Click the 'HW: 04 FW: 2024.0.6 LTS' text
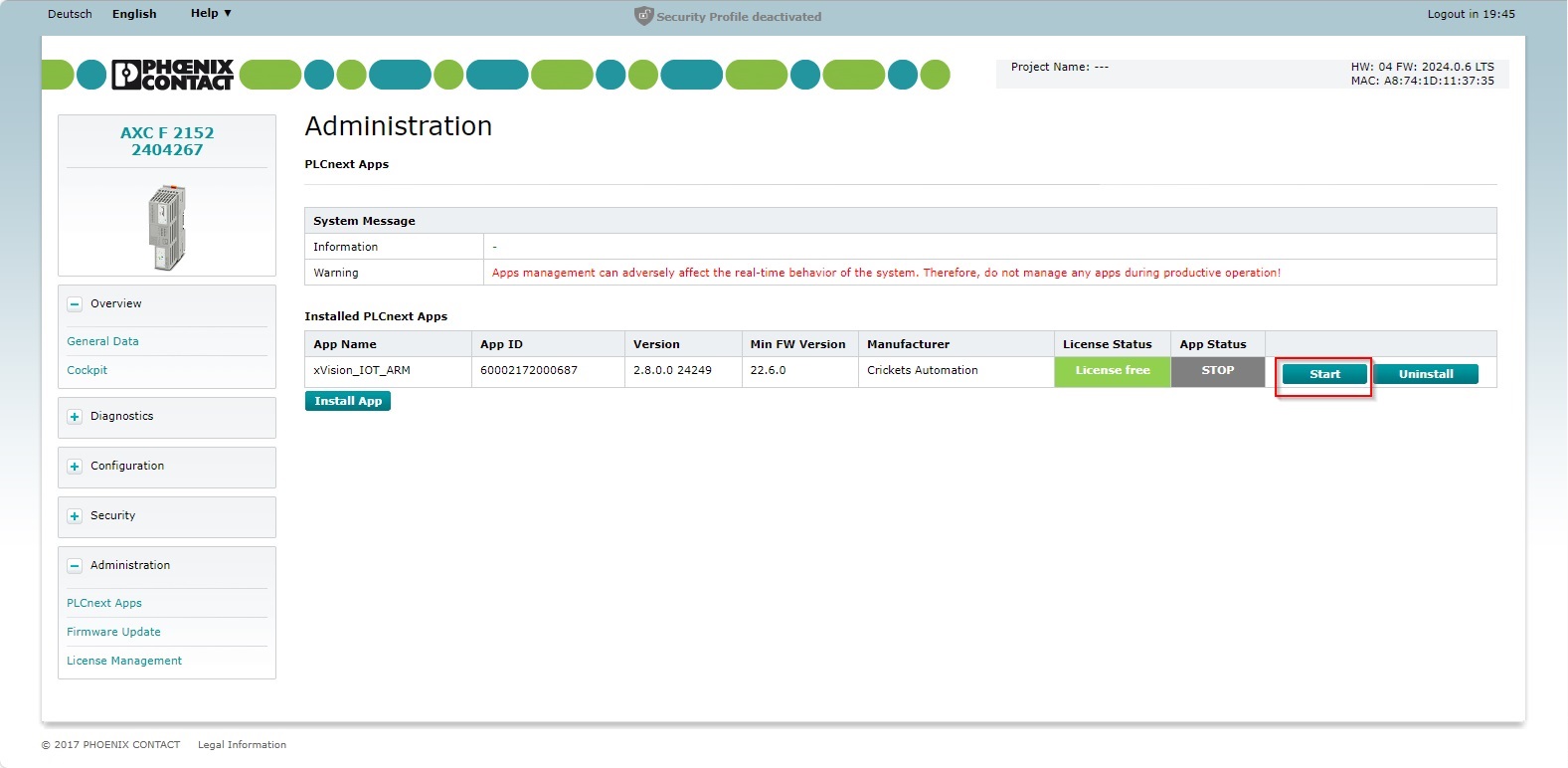 coord(1422,67)
